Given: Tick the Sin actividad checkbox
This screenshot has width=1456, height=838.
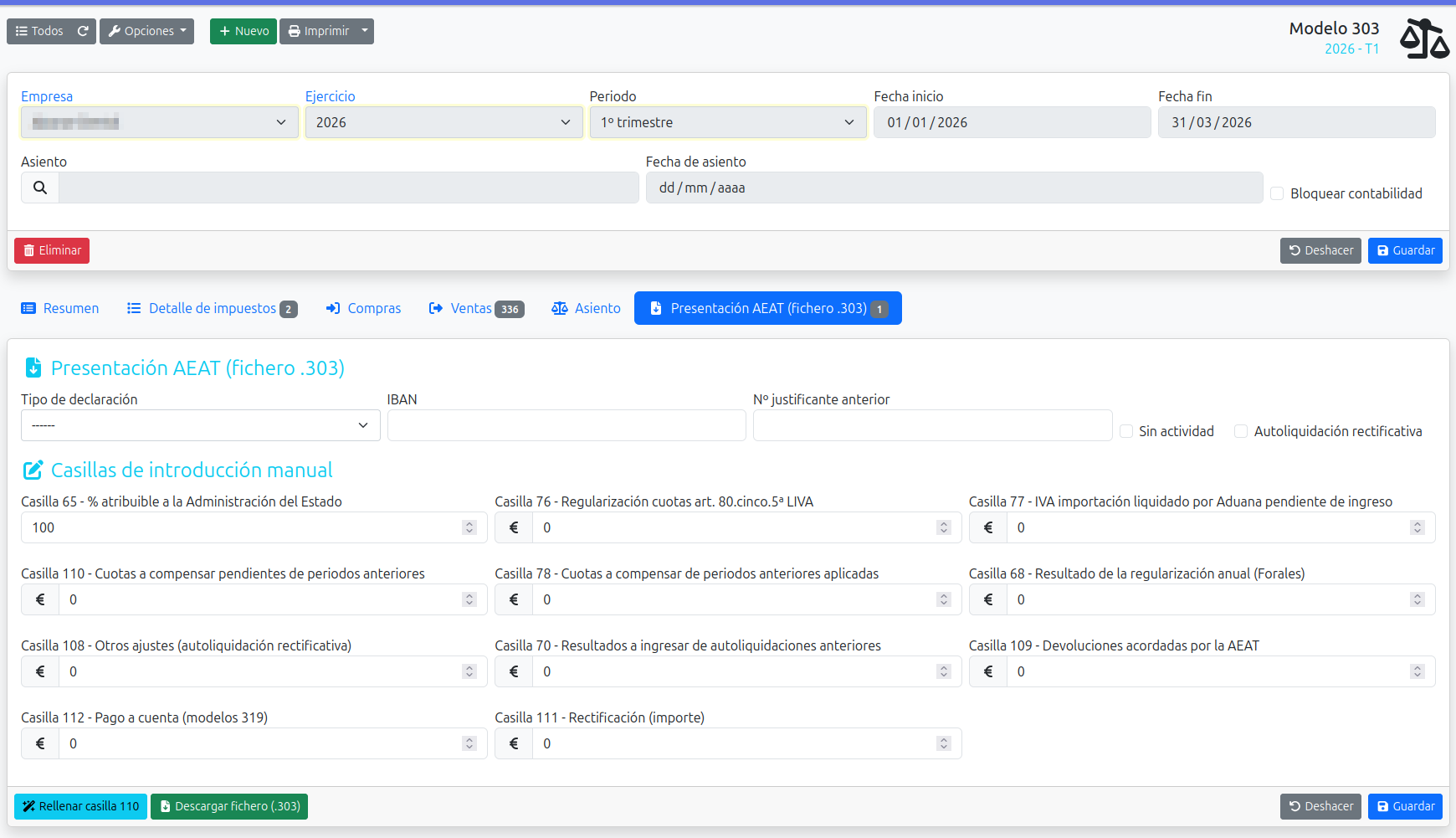Looking at the screenshot, I should (1126, 431).
